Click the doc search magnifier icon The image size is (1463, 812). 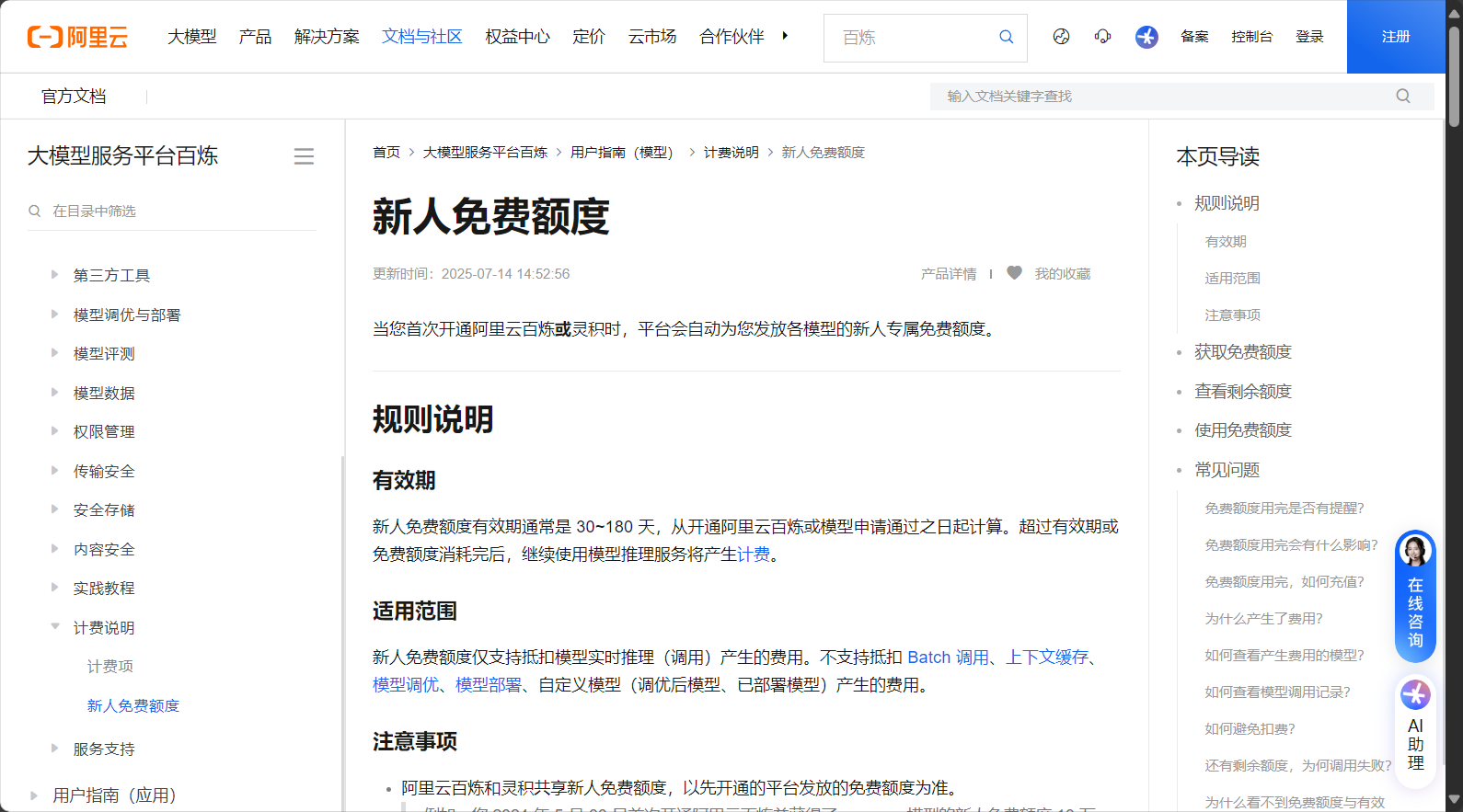pos(1403,96)
